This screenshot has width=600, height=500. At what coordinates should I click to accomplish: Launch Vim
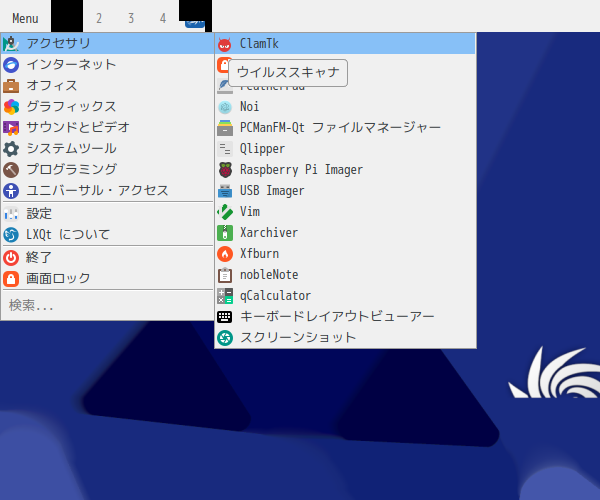pyautogui.click(x=346, y=212)
